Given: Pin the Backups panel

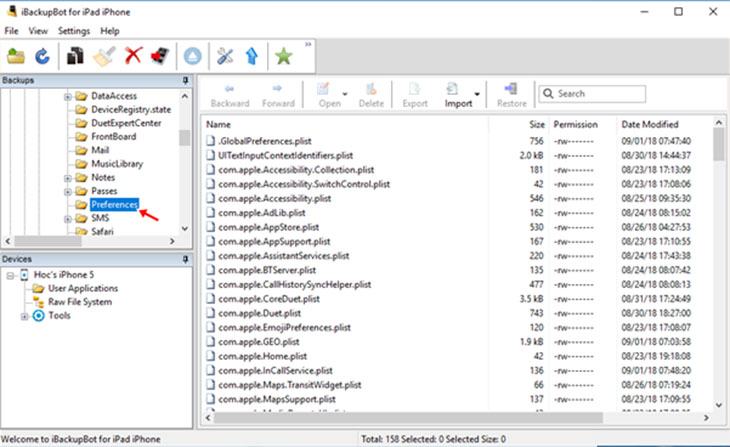Looking at the screenshot, I should click(185, 81).
